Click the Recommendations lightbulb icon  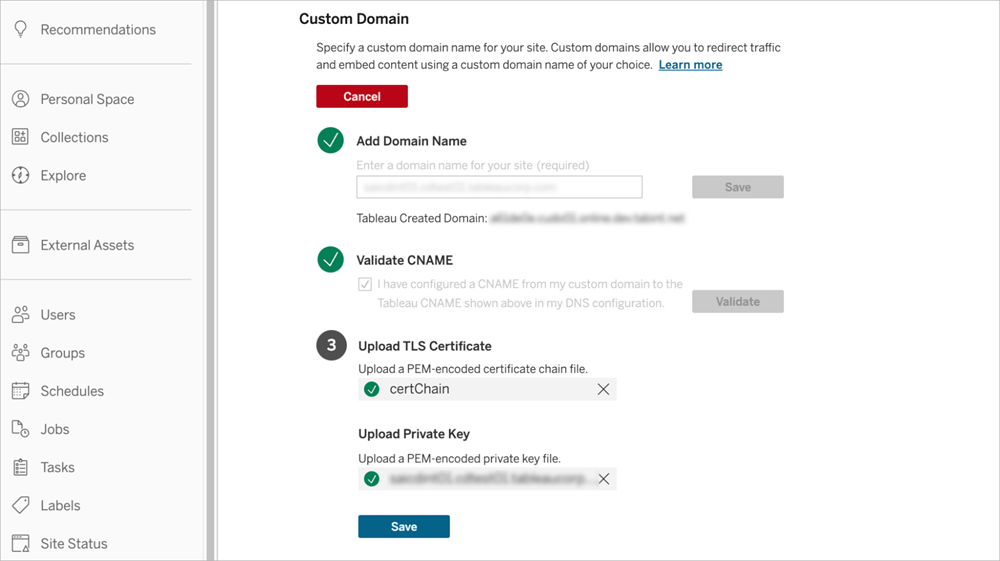(20, 29)
